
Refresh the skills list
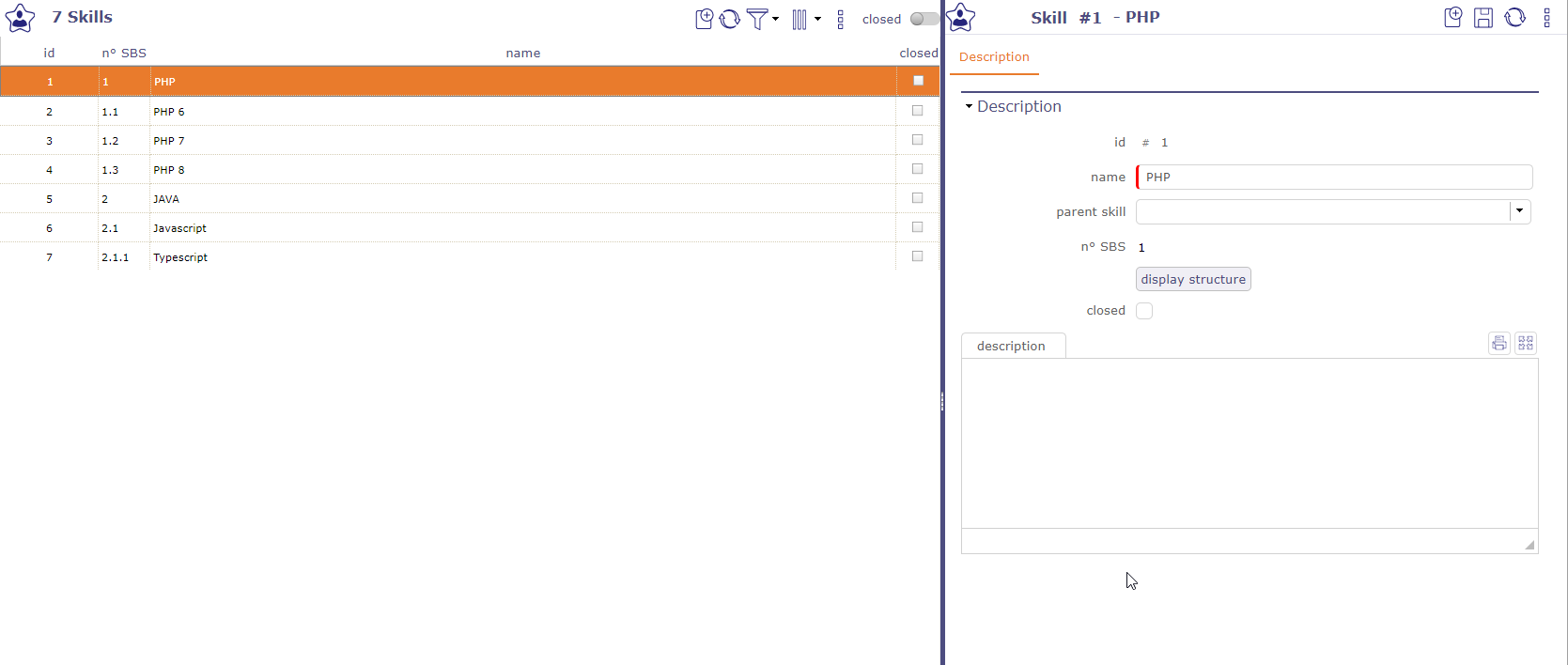730,19
